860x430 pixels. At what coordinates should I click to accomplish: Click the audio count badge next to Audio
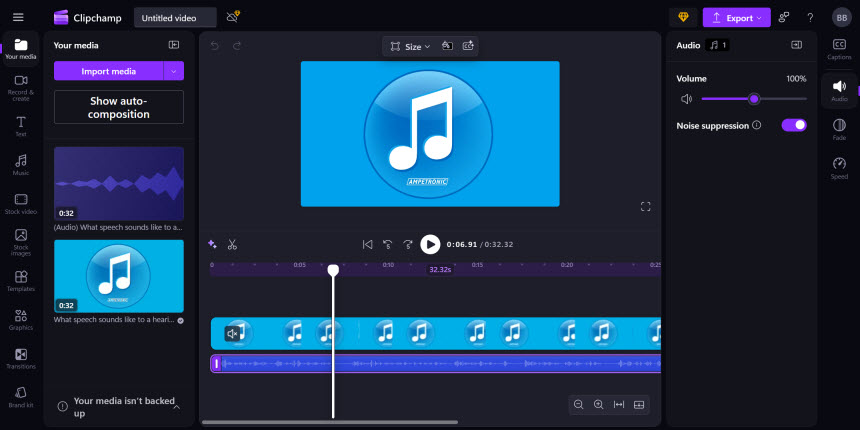[x=717, y=45]
